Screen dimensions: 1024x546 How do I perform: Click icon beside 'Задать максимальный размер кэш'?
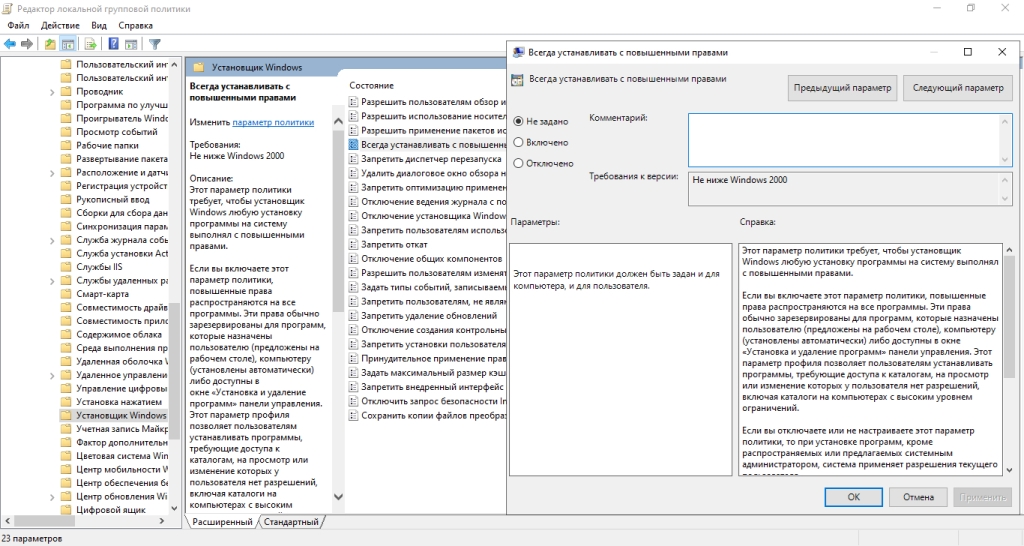click(x=353, y=372)
